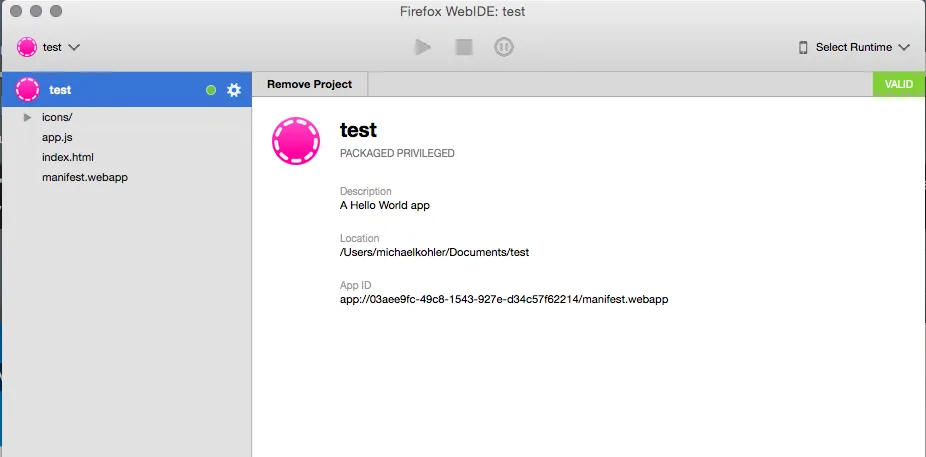Viewport: 926px width, 457px height.
Task: Click the Description label
Action: tap(366, 191)
